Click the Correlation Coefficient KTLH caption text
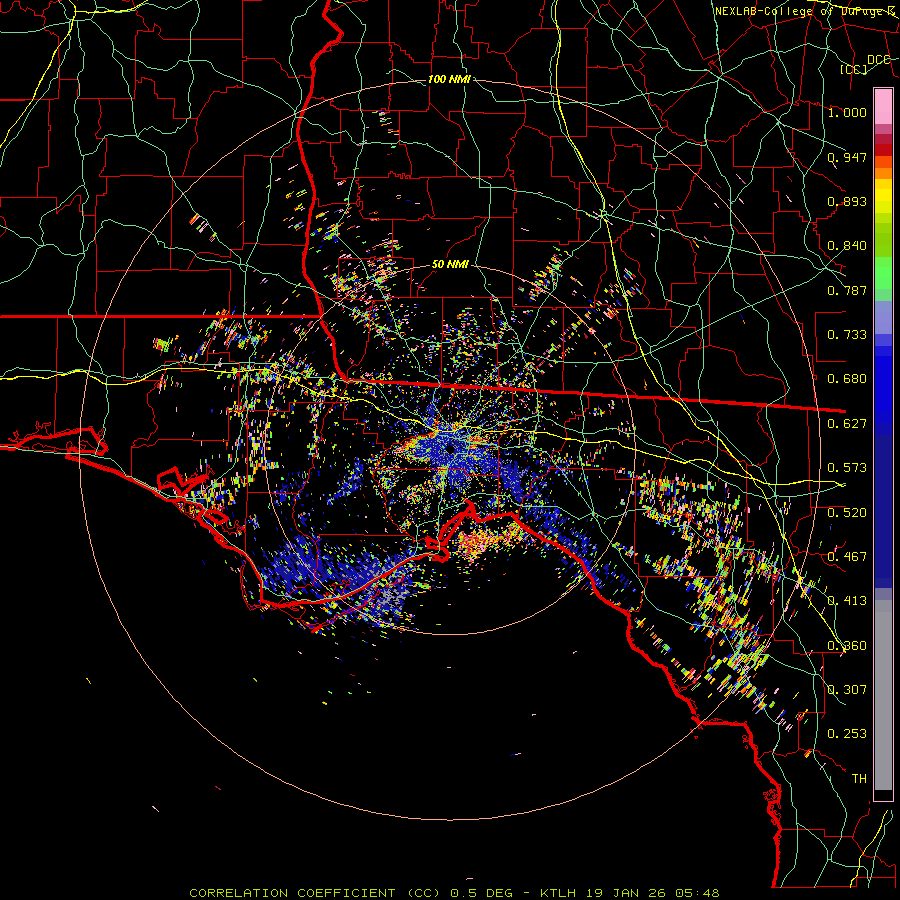900x900 pixels. [x=454, y=893]
